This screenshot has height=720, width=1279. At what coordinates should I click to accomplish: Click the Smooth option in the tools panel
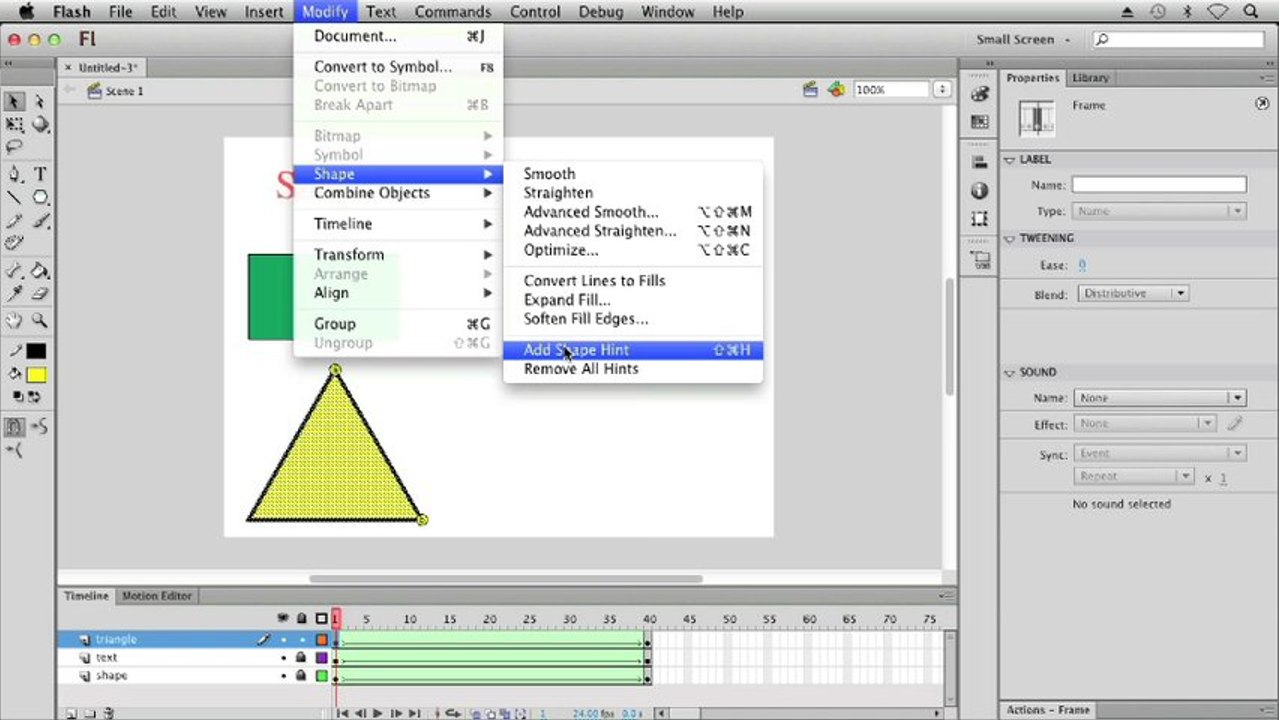coord(40,426)
